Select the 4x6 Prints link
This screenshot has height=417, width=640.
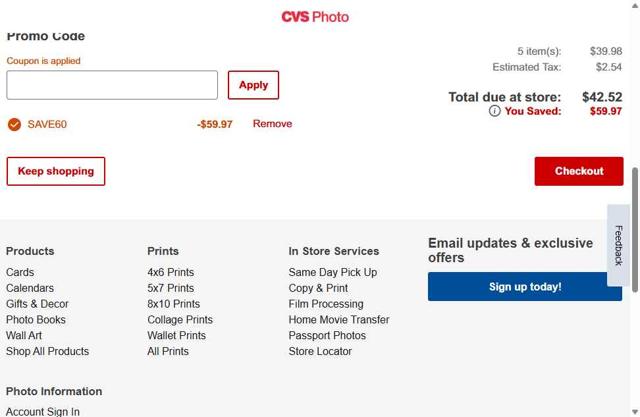coord(171,272)
